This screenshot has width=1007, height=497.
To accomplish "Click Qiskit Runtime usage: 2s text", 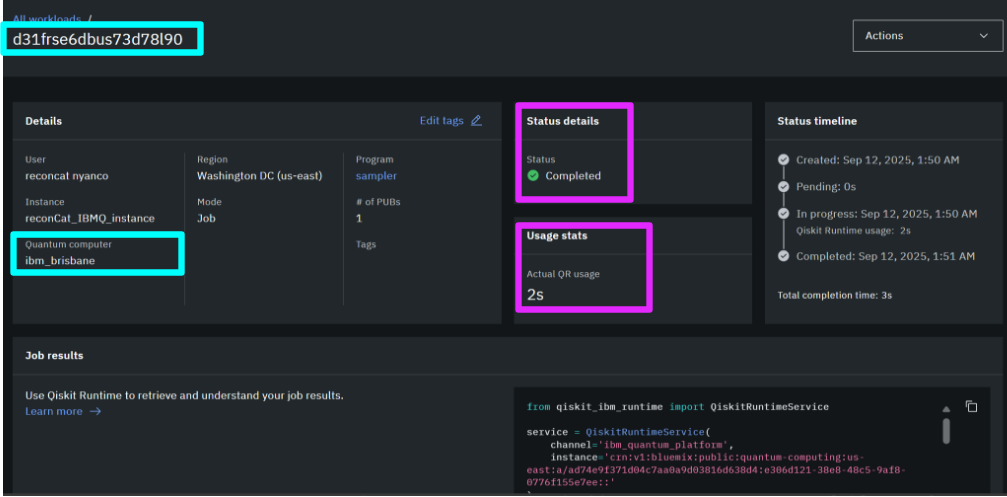I will (854, 230).
